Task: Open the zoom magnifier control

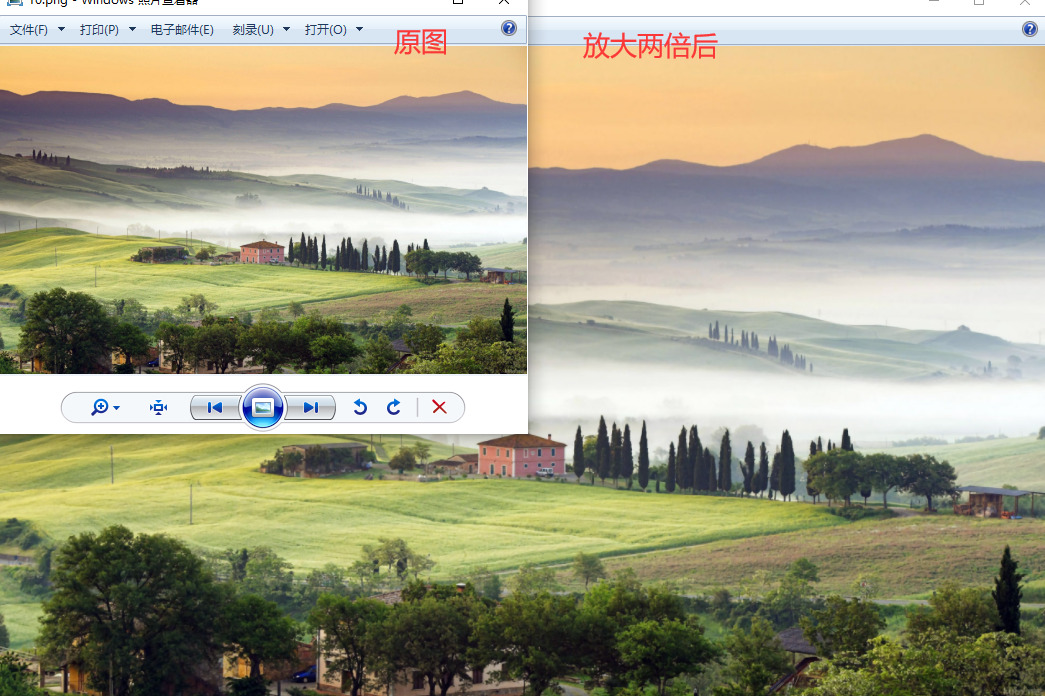Action: pos(100,407)
